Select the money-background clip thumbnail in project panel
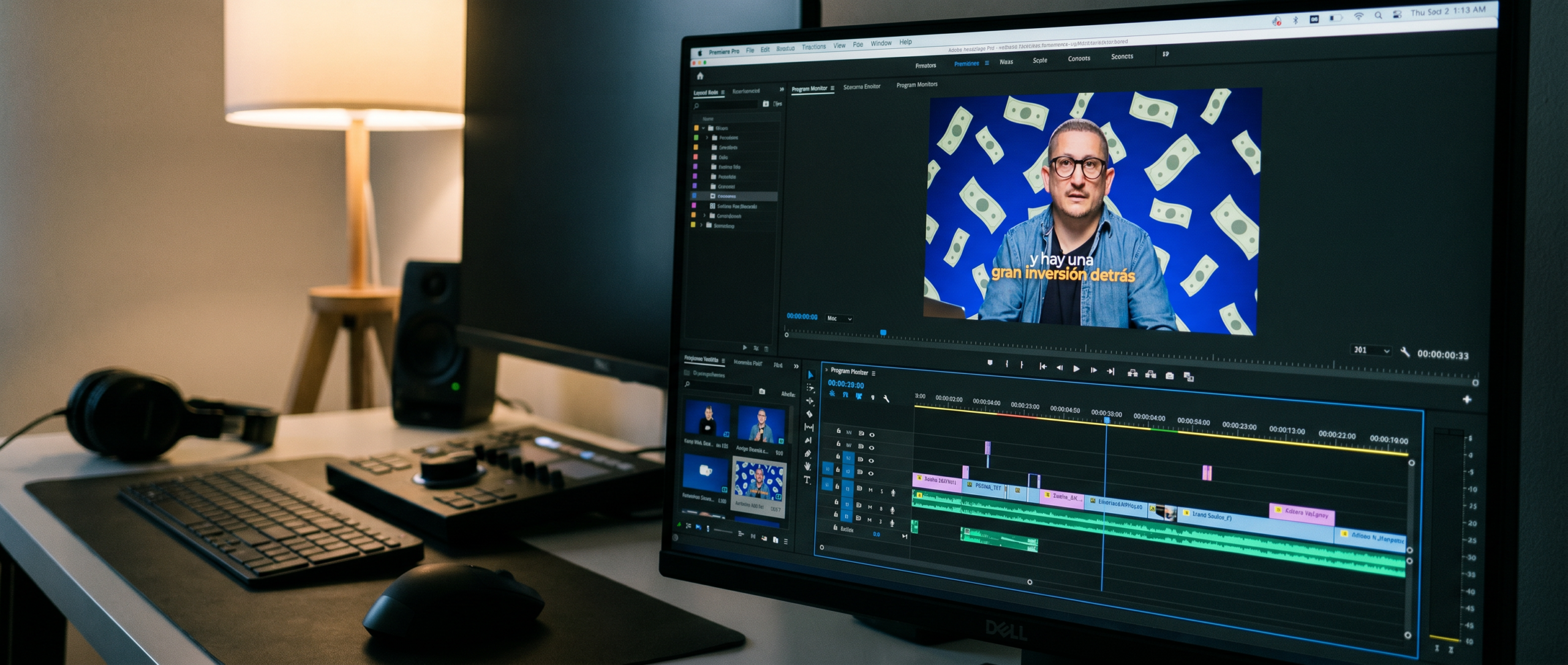This screenshot has width=1568, height=665. pyautogui.click(x=759, y=481)
